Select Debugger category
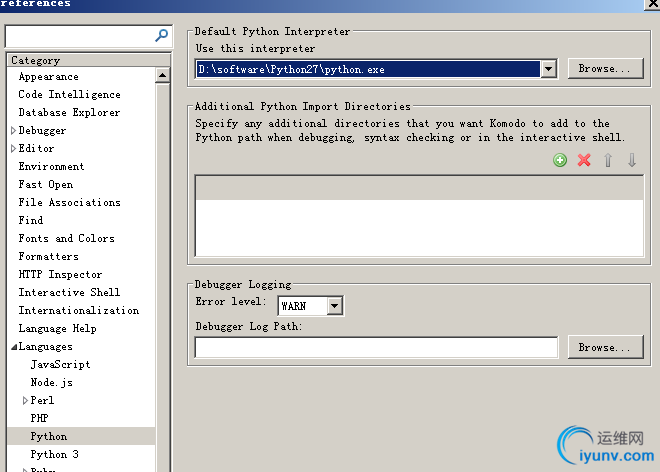Image resolution: width=660 pixels, height=472 pixels. (x=42, y=131)
